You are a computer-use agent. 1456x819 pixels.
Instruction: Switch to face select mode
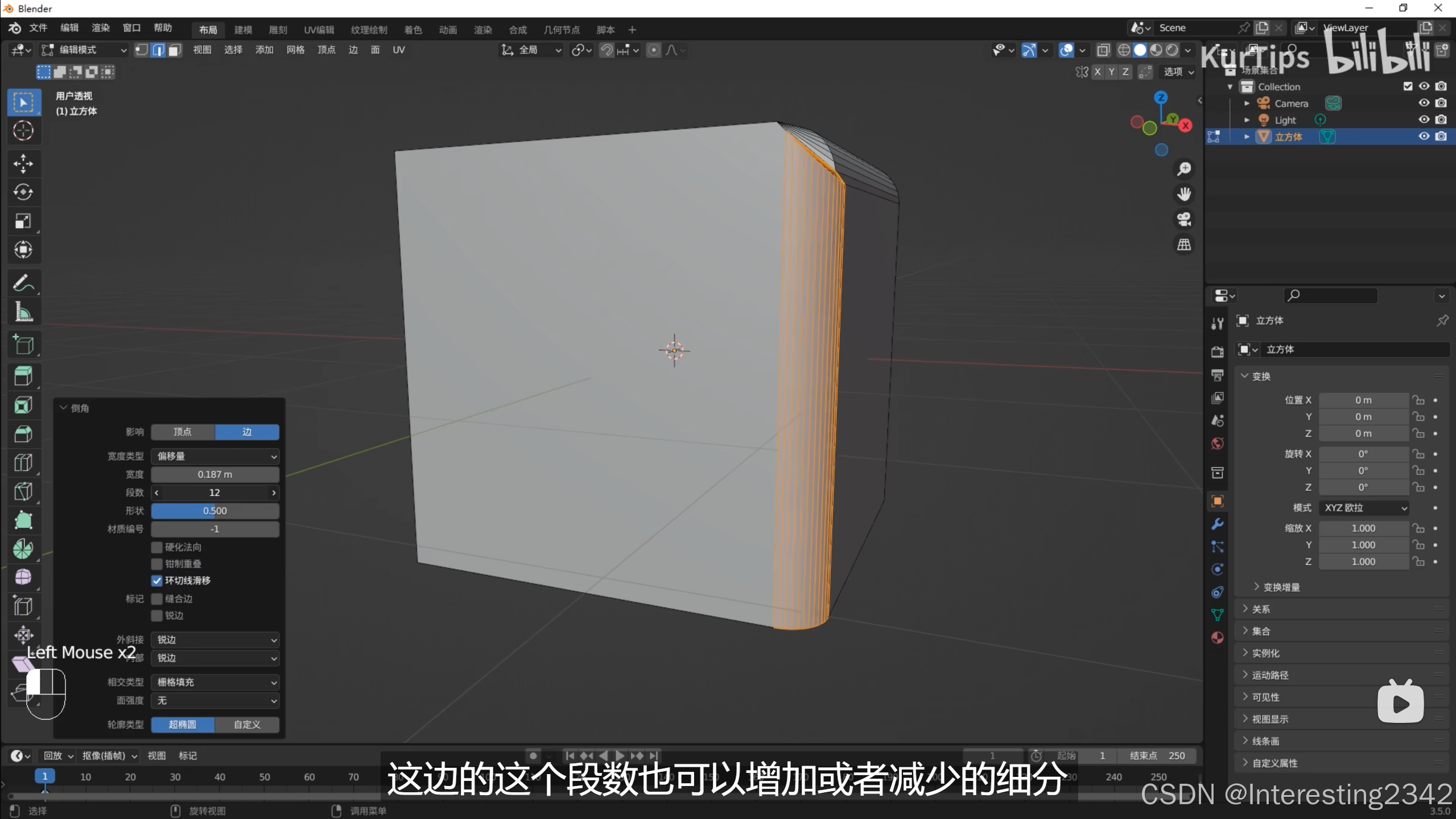(175, 50)
